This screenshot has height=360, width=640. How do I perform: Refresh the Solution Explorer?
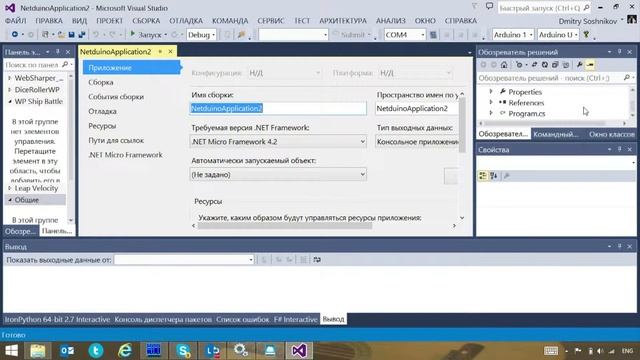coord(544,65)
